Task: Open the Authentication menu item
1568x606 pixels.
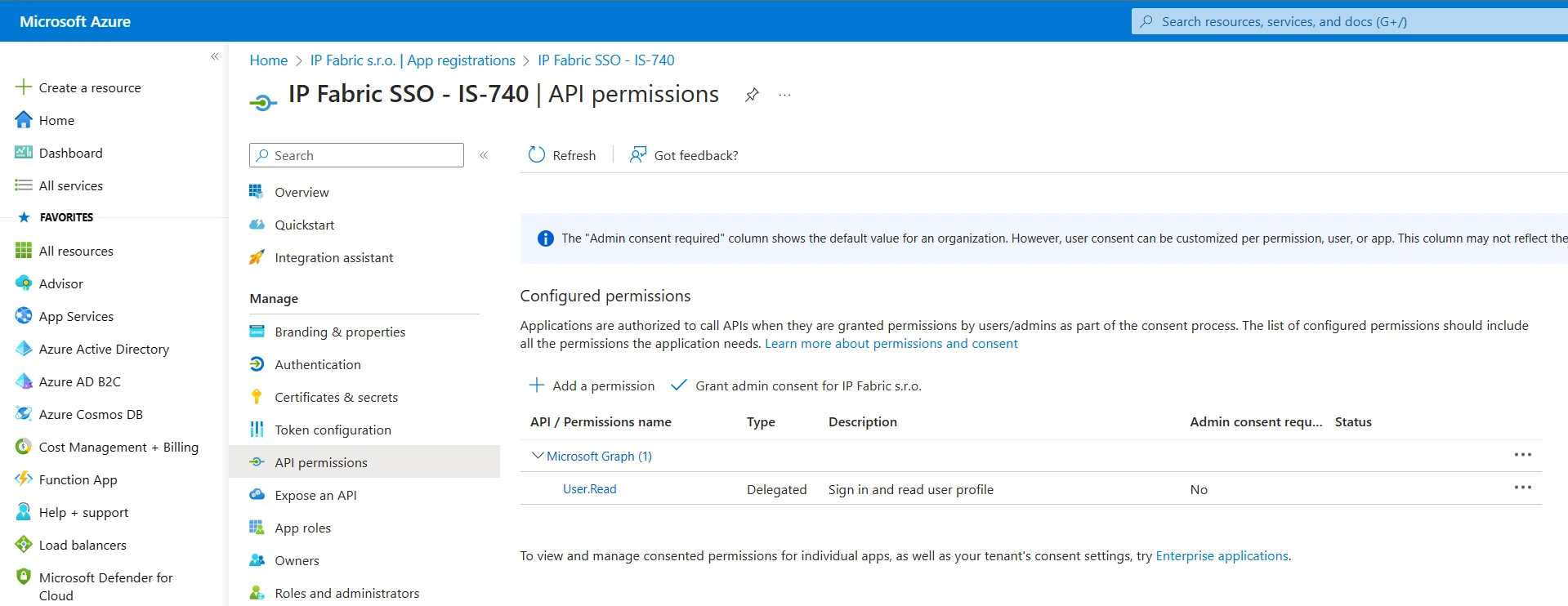Action: coord(317,364)
